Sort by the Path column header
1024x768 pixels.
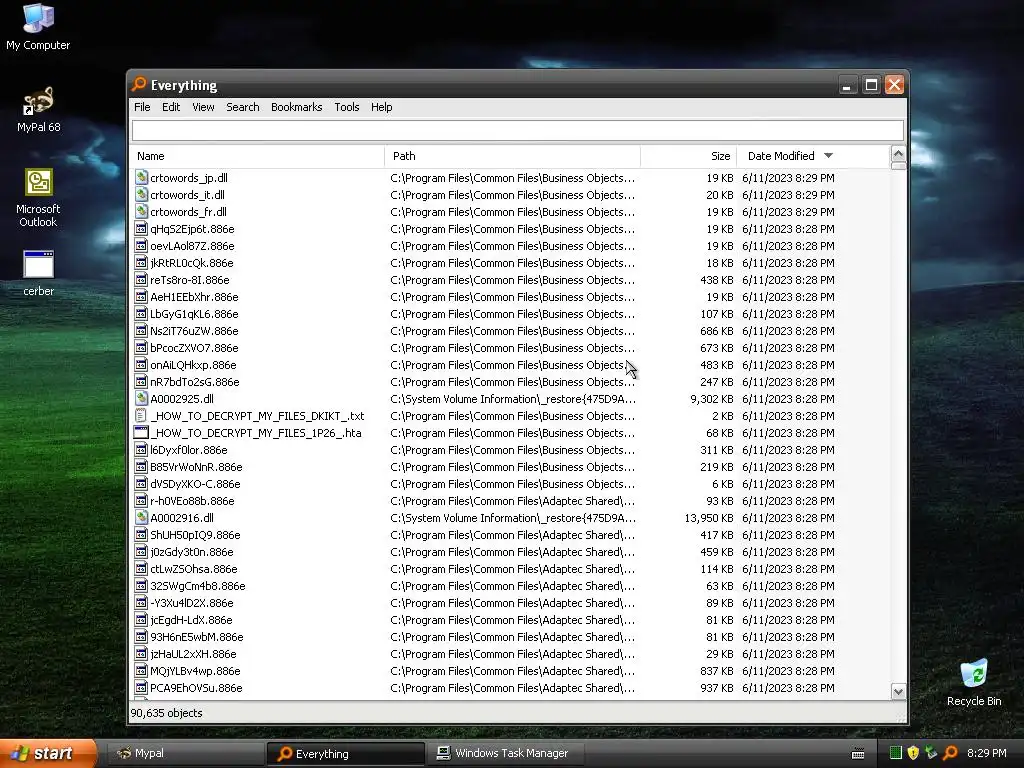pyautogui.click(x=513, y=156)
